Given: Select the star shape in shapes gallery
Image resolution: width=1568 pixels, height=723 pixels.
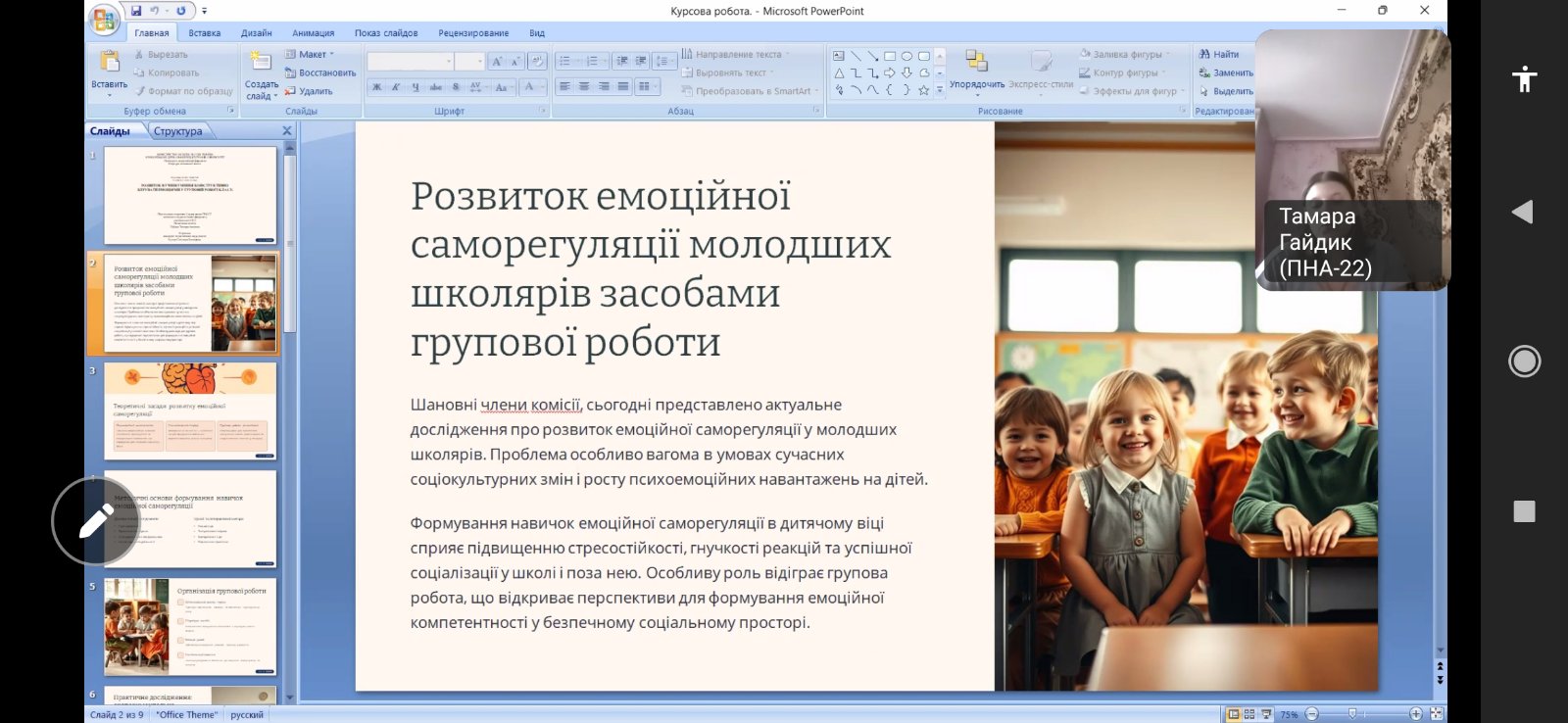Looking at the screenshot, I should coord(923,90).
